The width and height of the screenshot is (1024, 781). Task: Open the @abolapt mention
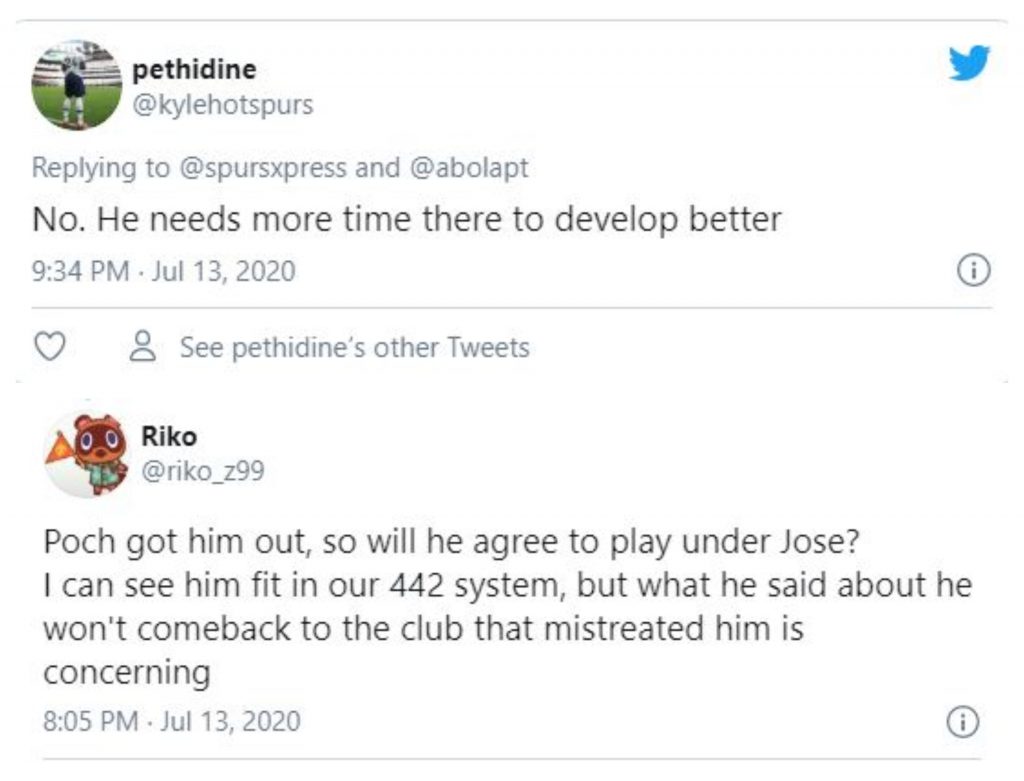(468, 168)
